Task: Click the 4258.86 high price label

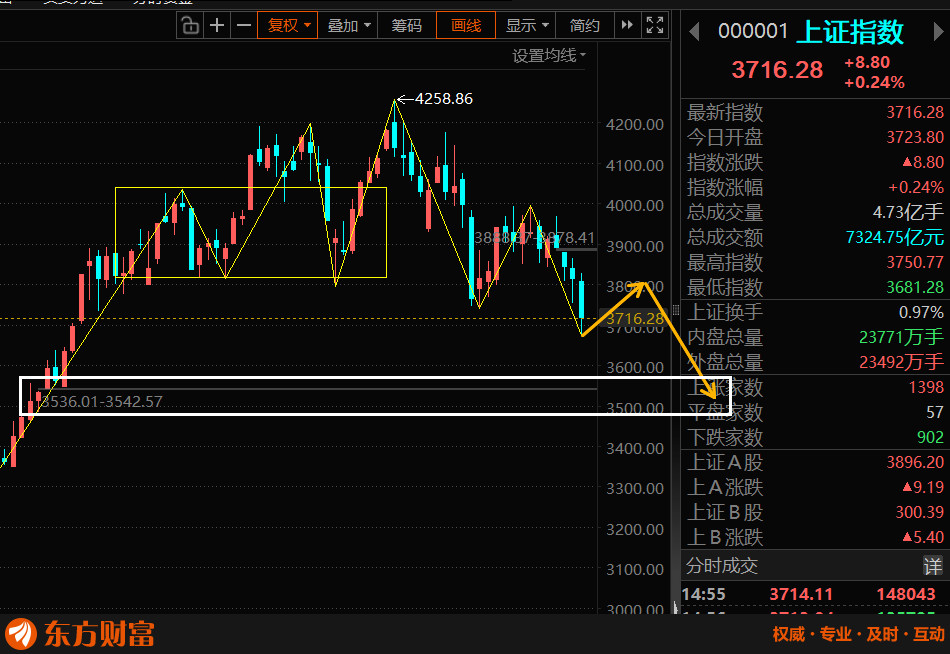Action: [443, 98]
